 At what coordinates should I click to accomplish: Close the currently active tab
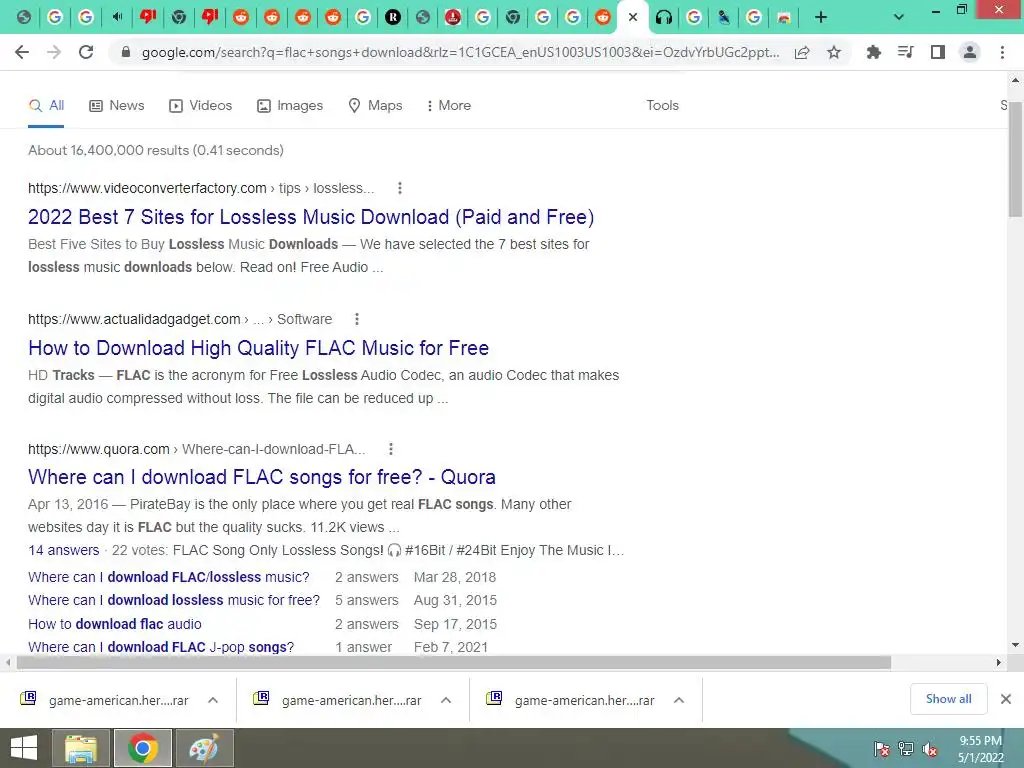pyautogui.click(x=633, y=17)
